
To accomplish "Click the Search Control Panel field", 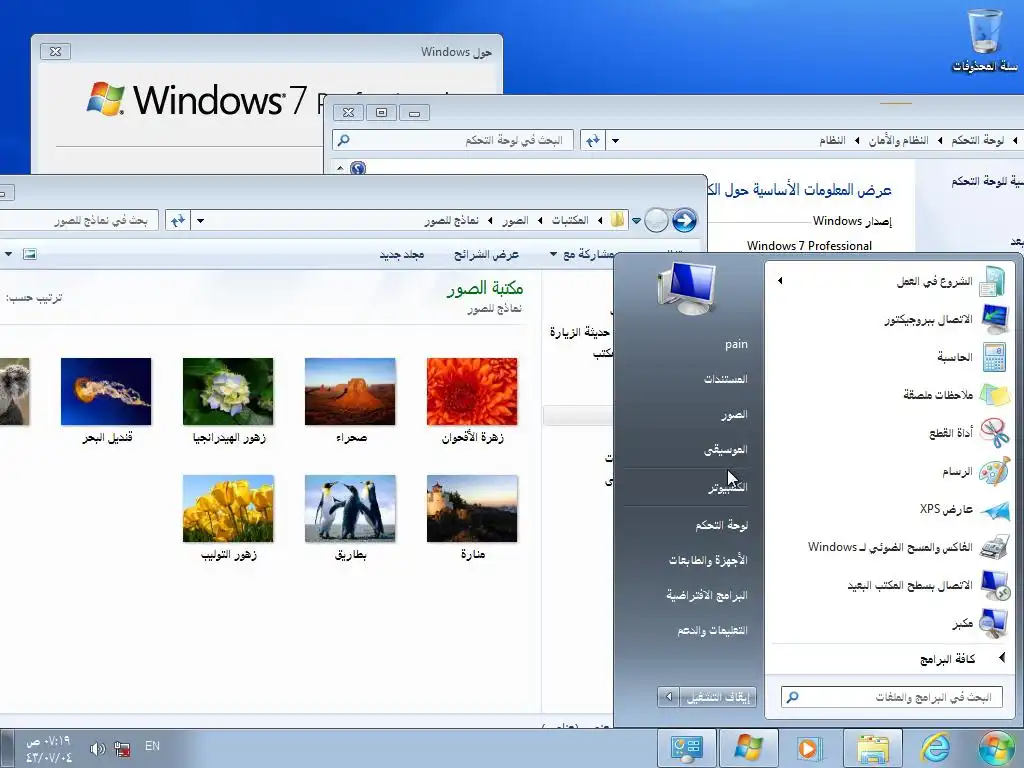I will (453, 140).
